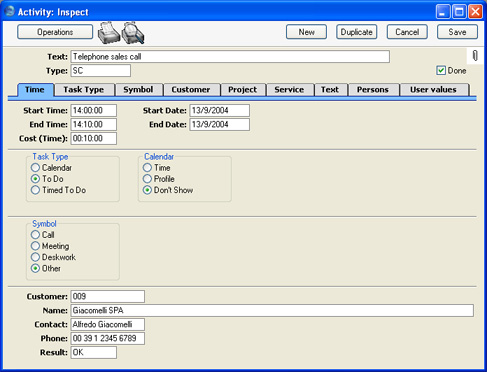This screenshot has height=372, width=487.
Task: Click the Save button
Action: (x=457, y=32)
